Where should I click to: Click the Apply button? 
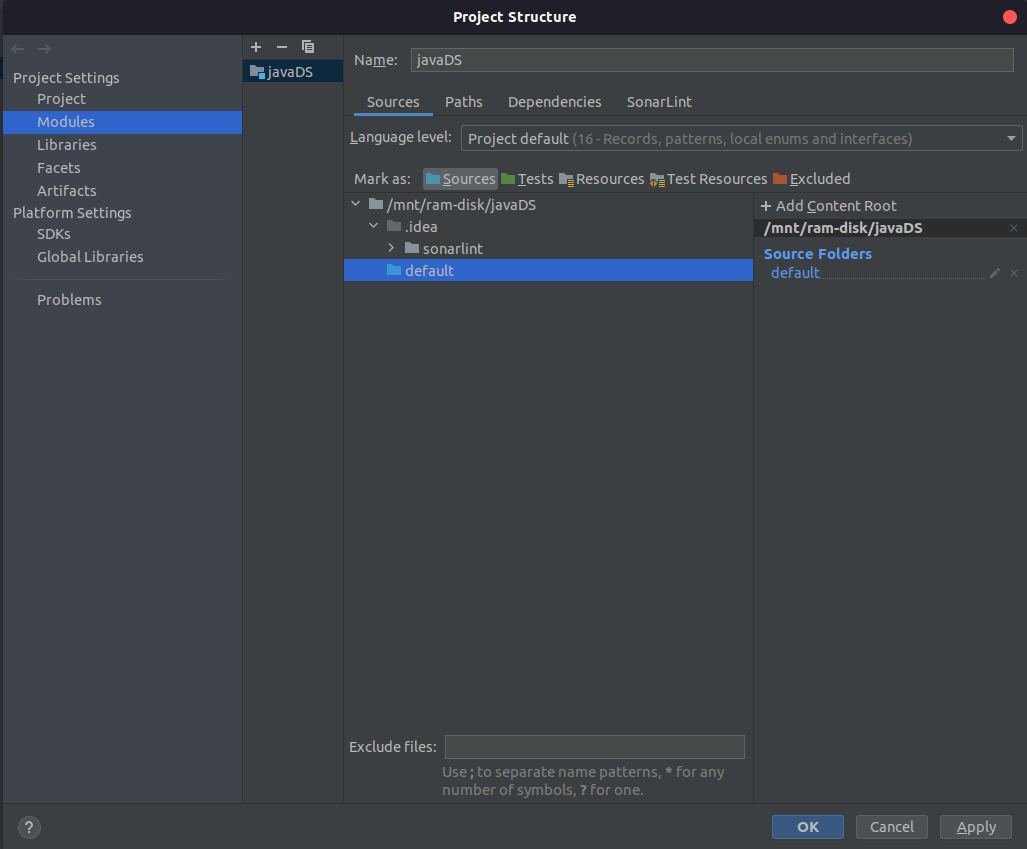point(976,827)
